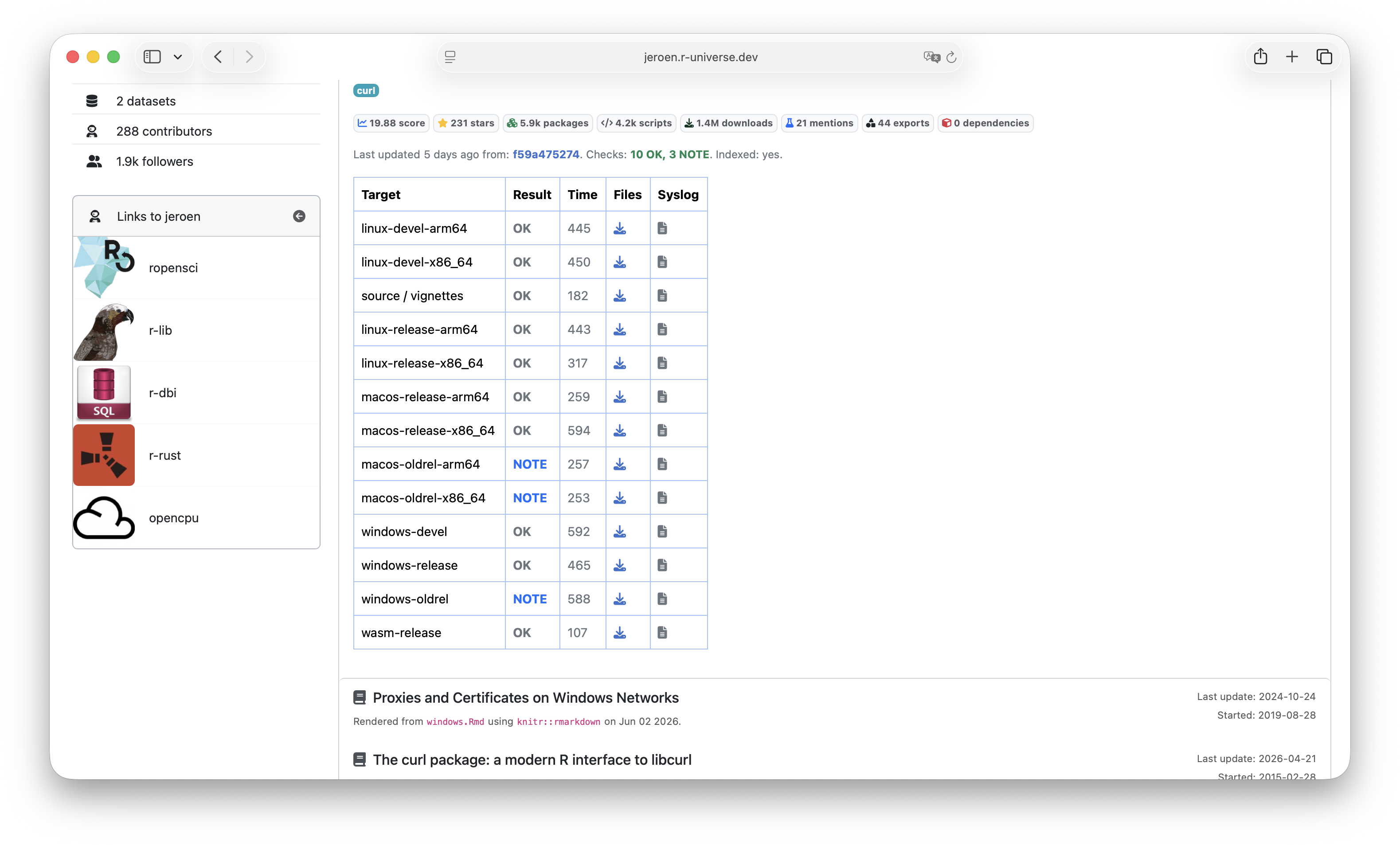1400x845 pixels.
Task: Download files for source / vignettes row
Action: (x=619, y=296)
